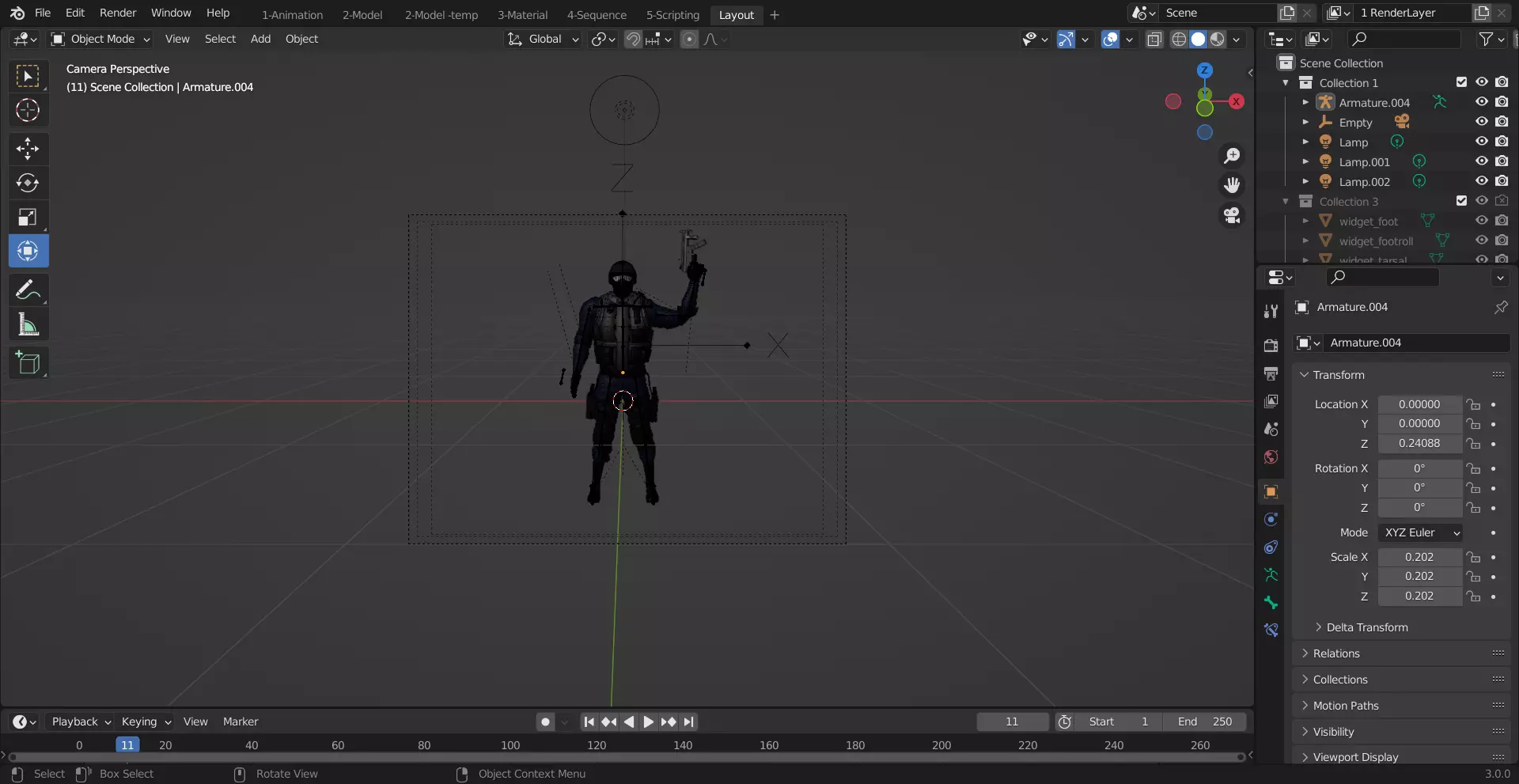The height and width of the screenshot is (784, 1519).
Task: Switch to the 1-Animation workspace tab
Action: coord(292,14)
